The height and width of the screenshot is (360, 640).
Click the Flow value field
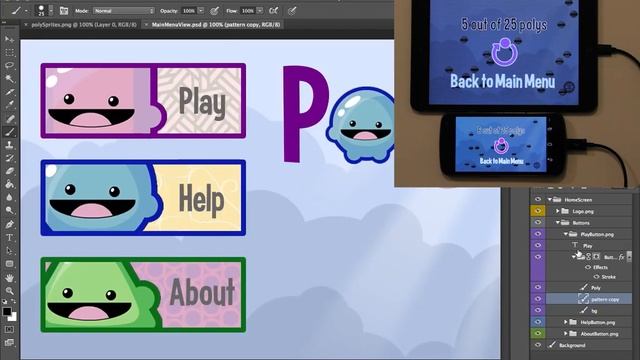248,11
